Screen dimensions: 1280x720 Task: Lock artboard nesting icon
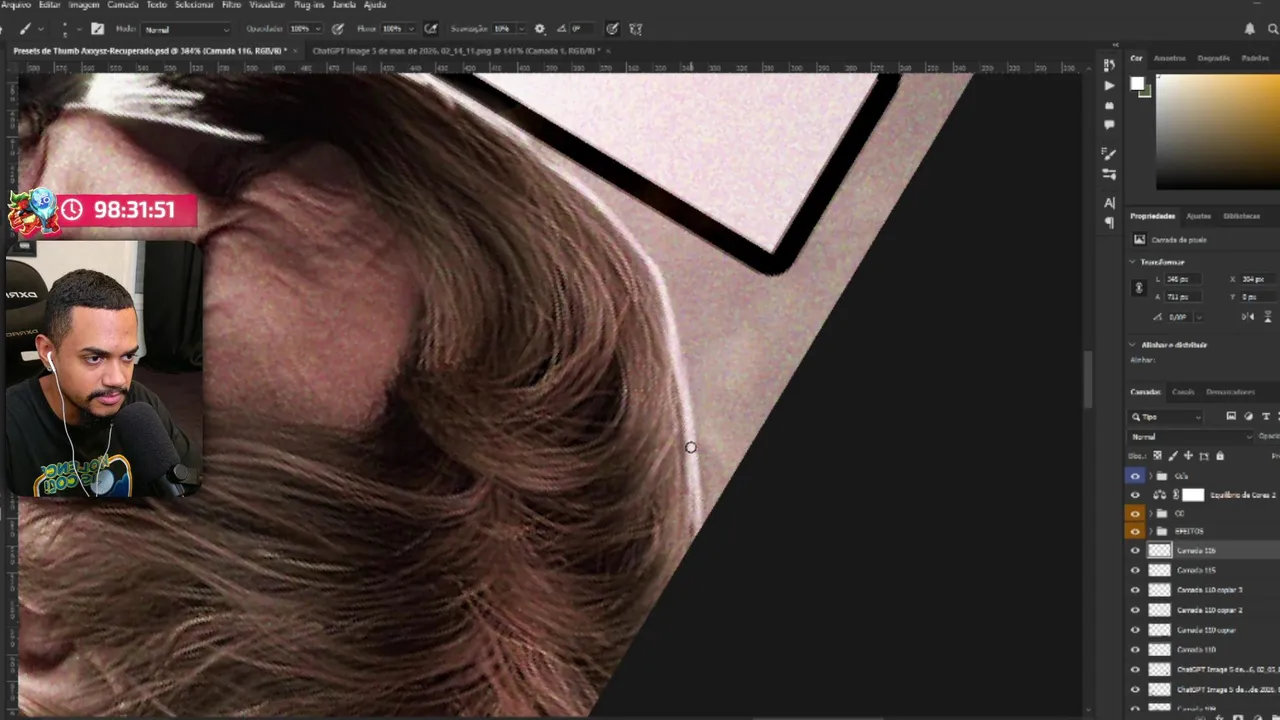click(1204, 456)
